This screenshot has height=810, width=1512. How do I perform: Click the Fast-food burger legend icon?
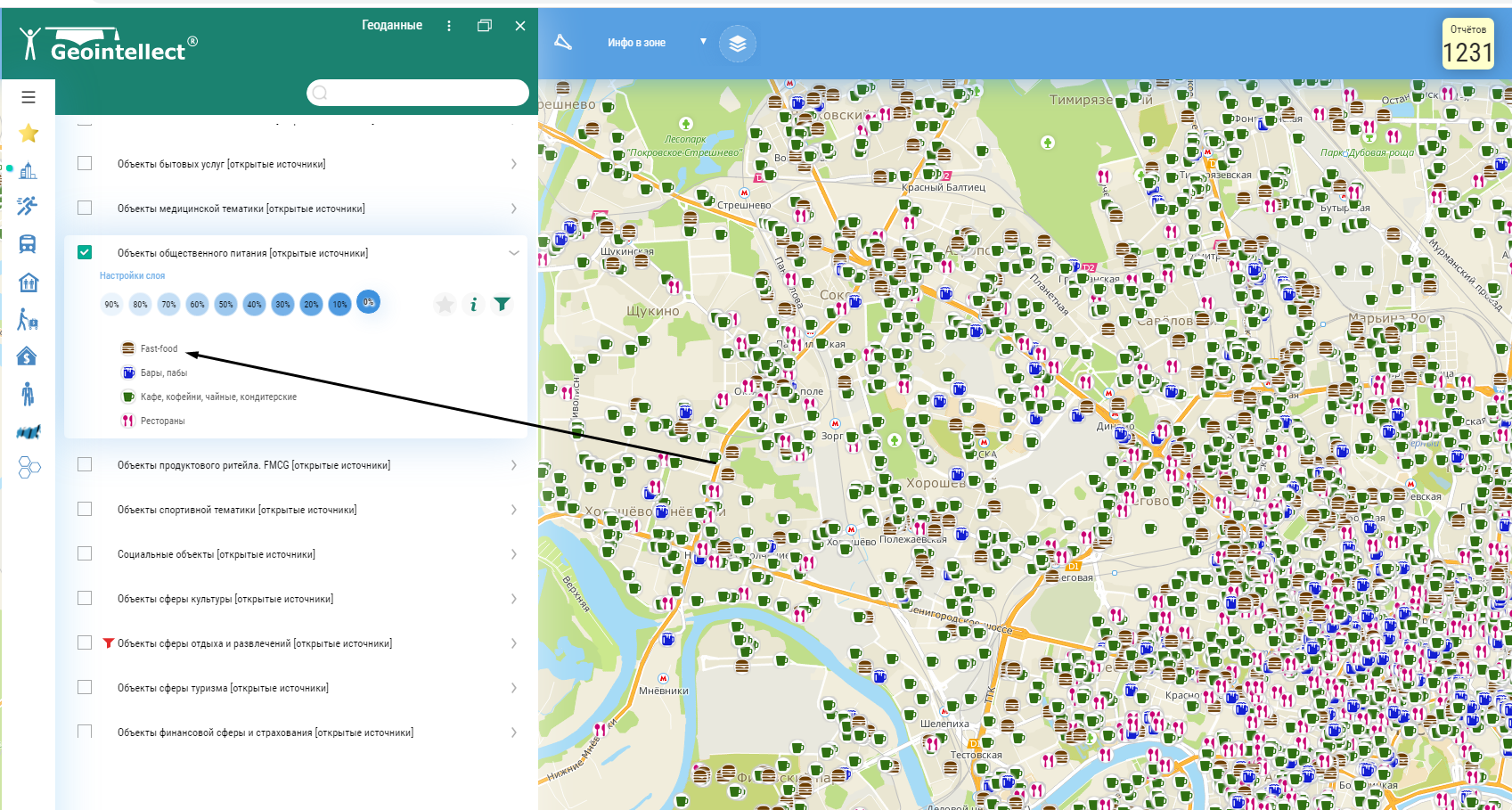tap(128, 348)
